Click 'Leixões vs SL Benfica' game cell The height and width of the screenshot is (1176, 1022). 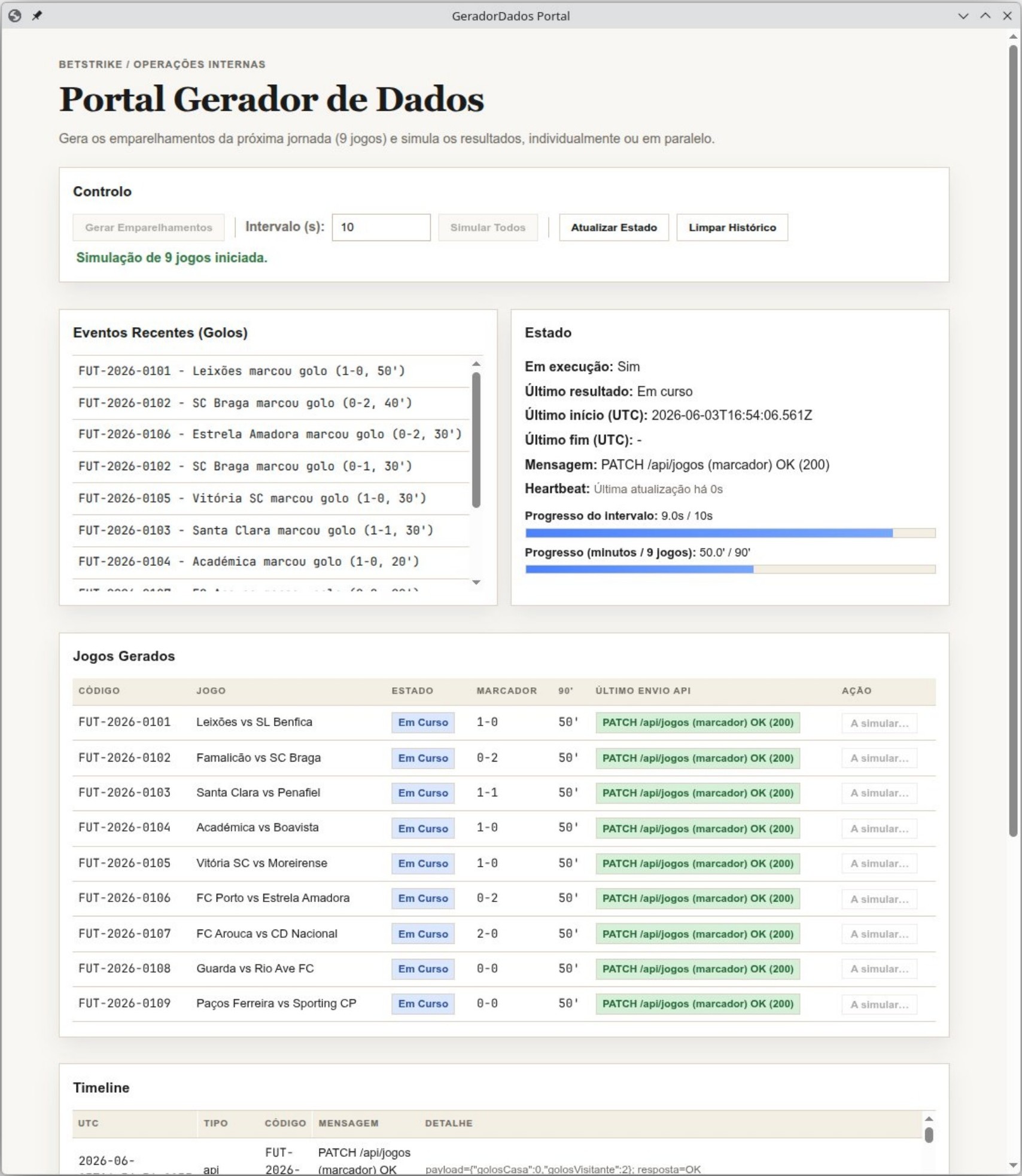pos(254,722)
